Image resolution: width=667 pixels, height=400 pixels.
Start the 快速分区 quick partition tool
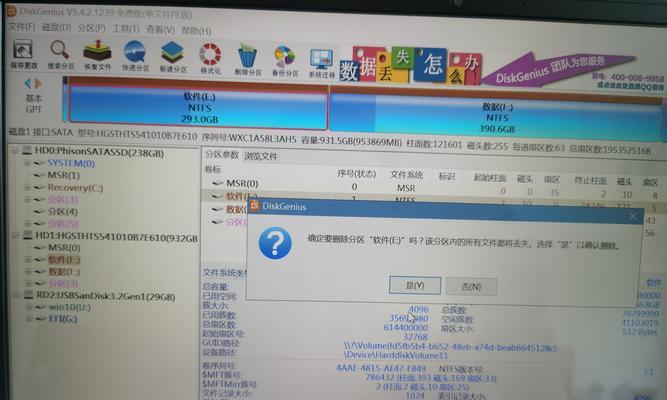(x=135, y=56)
